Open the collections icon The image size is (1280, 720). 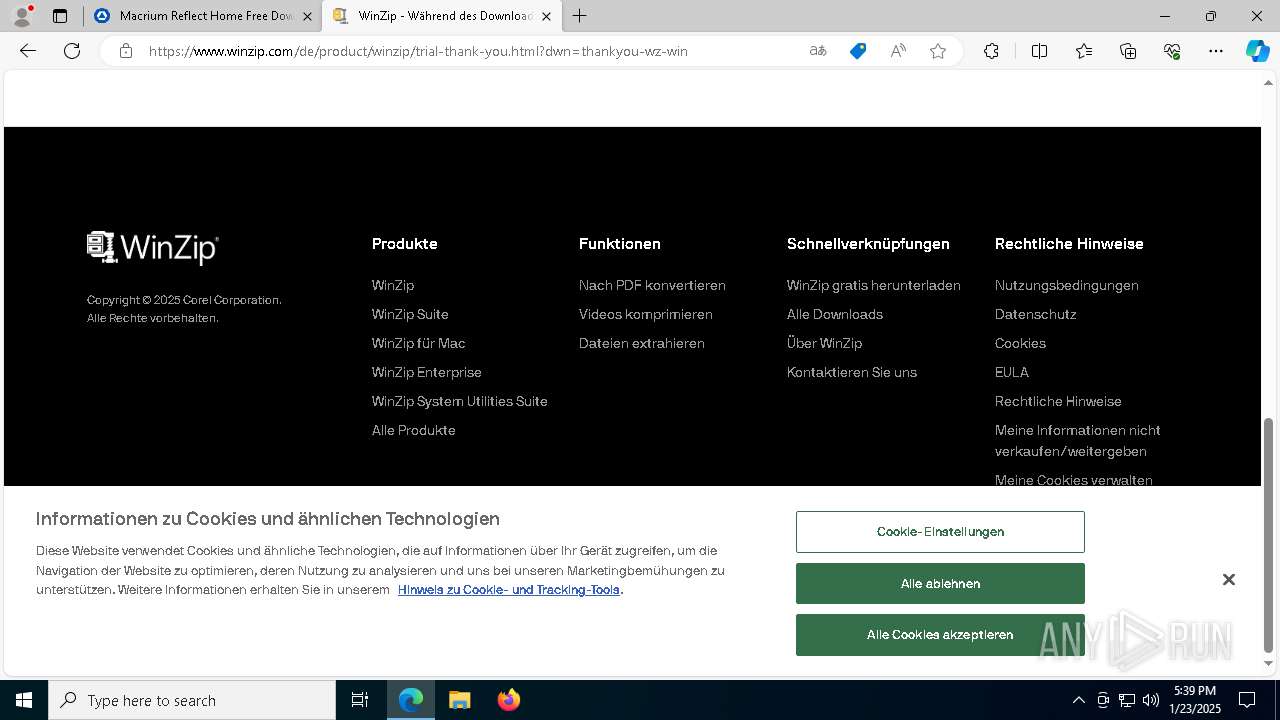coord(1128,51)
